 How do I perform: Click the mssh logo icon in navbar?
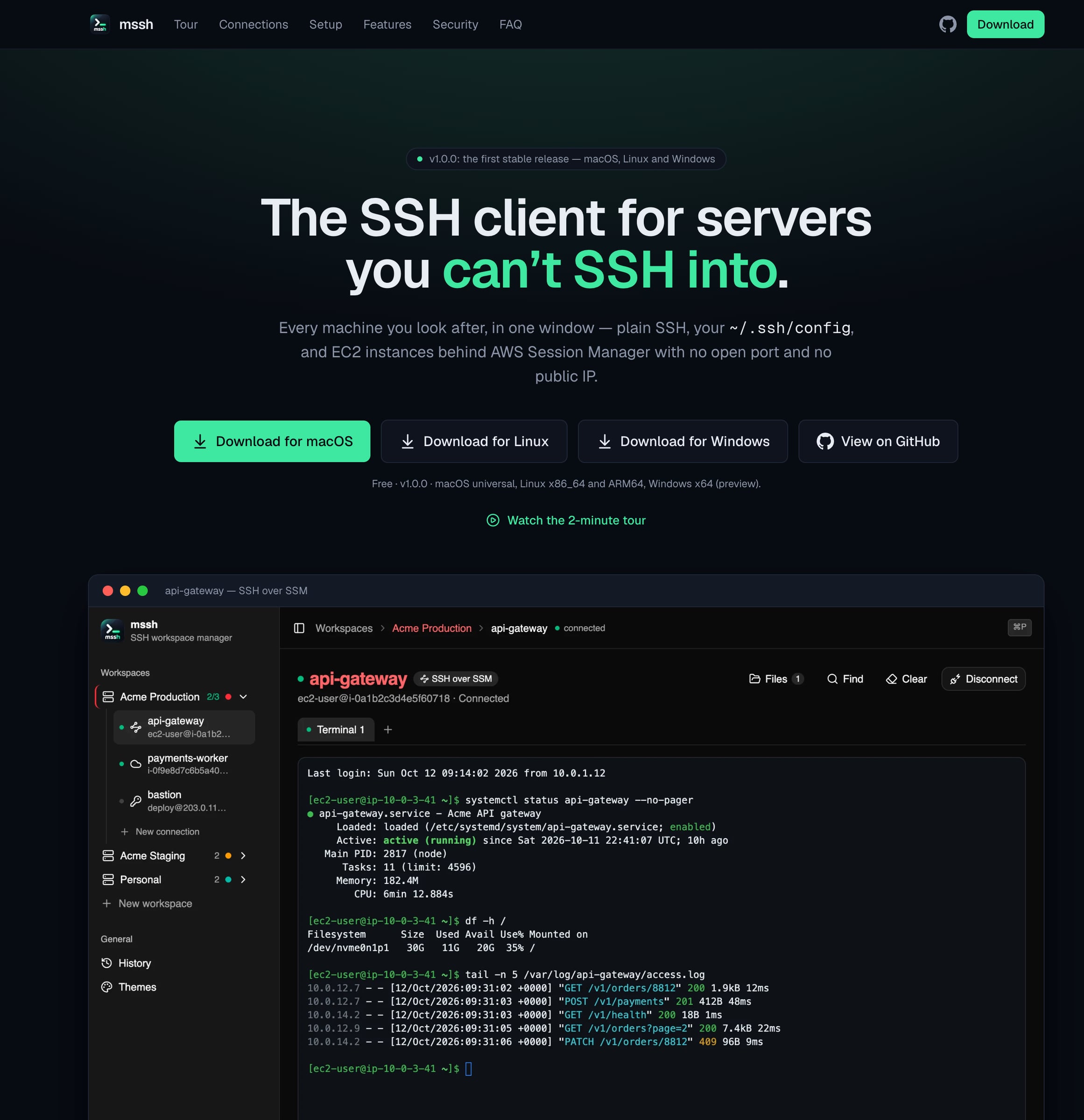(100, 24)
